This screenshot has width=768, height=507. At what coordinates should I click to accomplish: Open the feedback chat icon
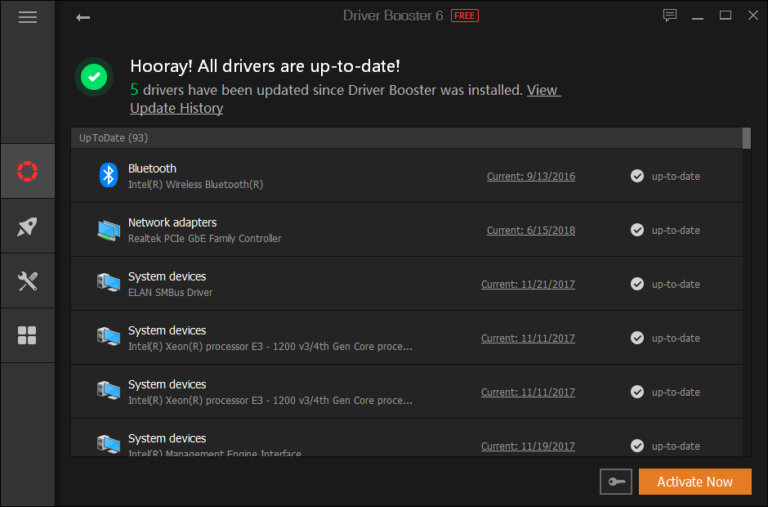tap(670, 16)
